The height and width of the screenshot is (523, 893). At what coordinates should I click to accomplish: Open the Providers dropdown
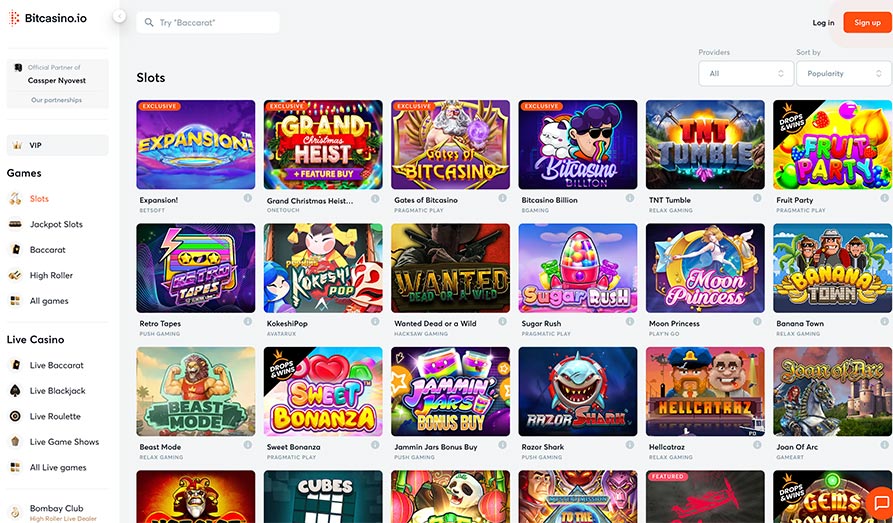pyautogui.click(x=745, y=73)
